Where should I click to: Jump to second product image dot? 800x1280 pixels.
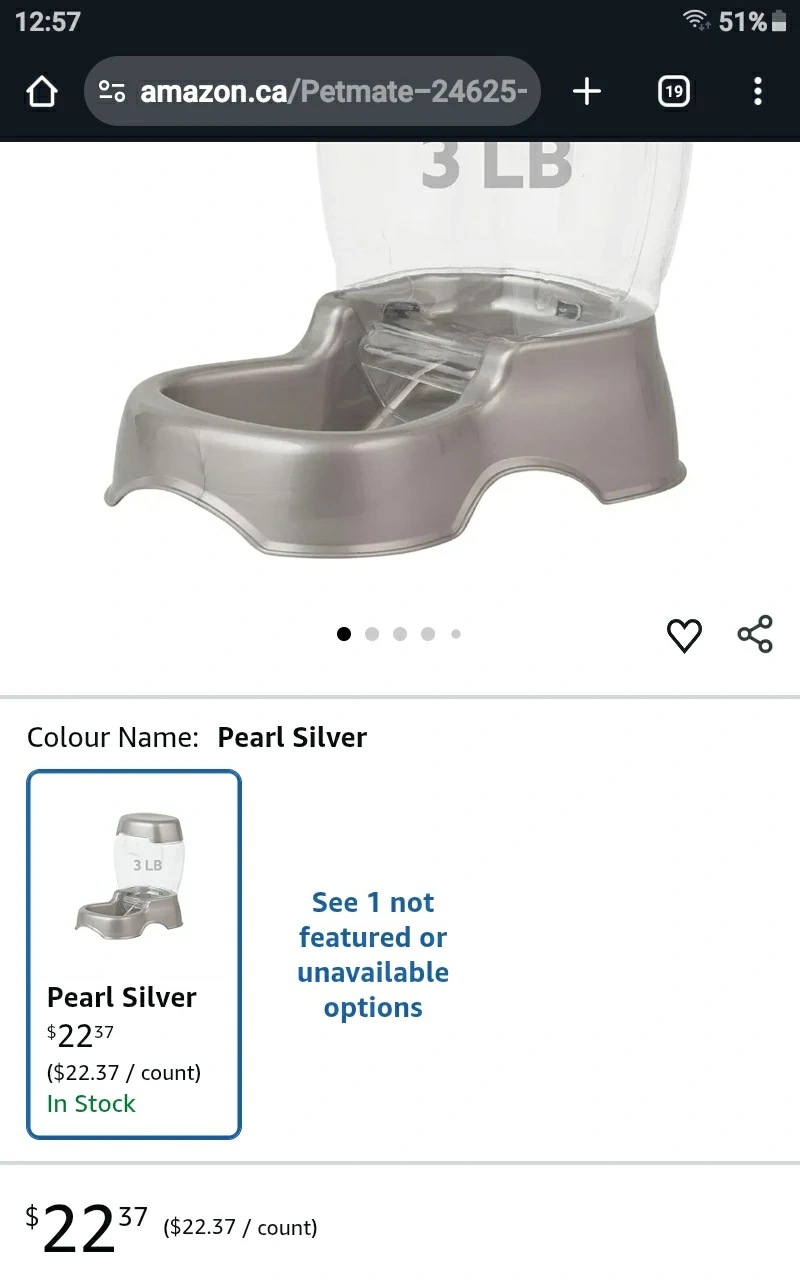click(x=372, y=633)
